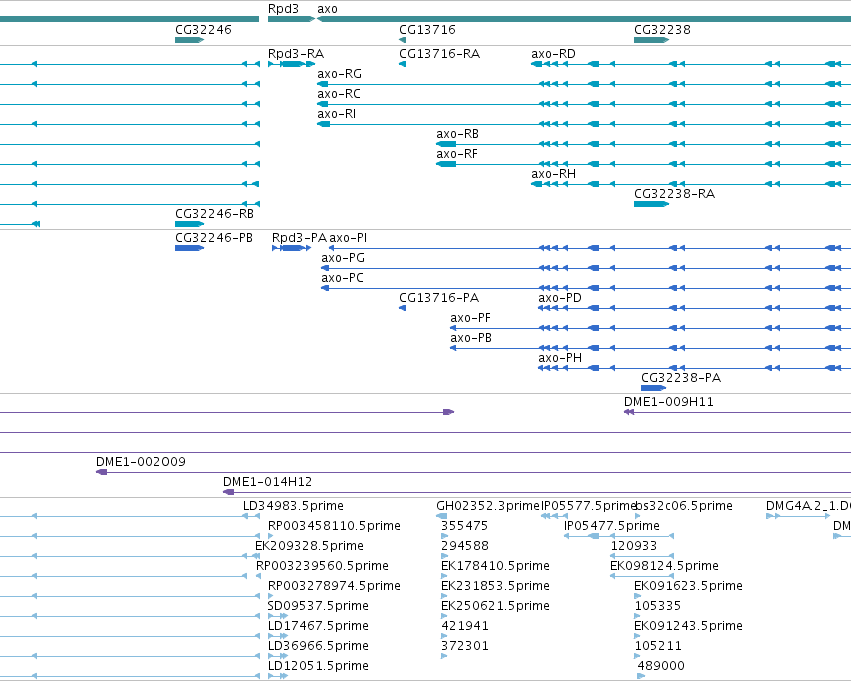Select the axo-PG protein label
Image resolution: width=851 pixels, height=681 pixels.
coord(342,258)
